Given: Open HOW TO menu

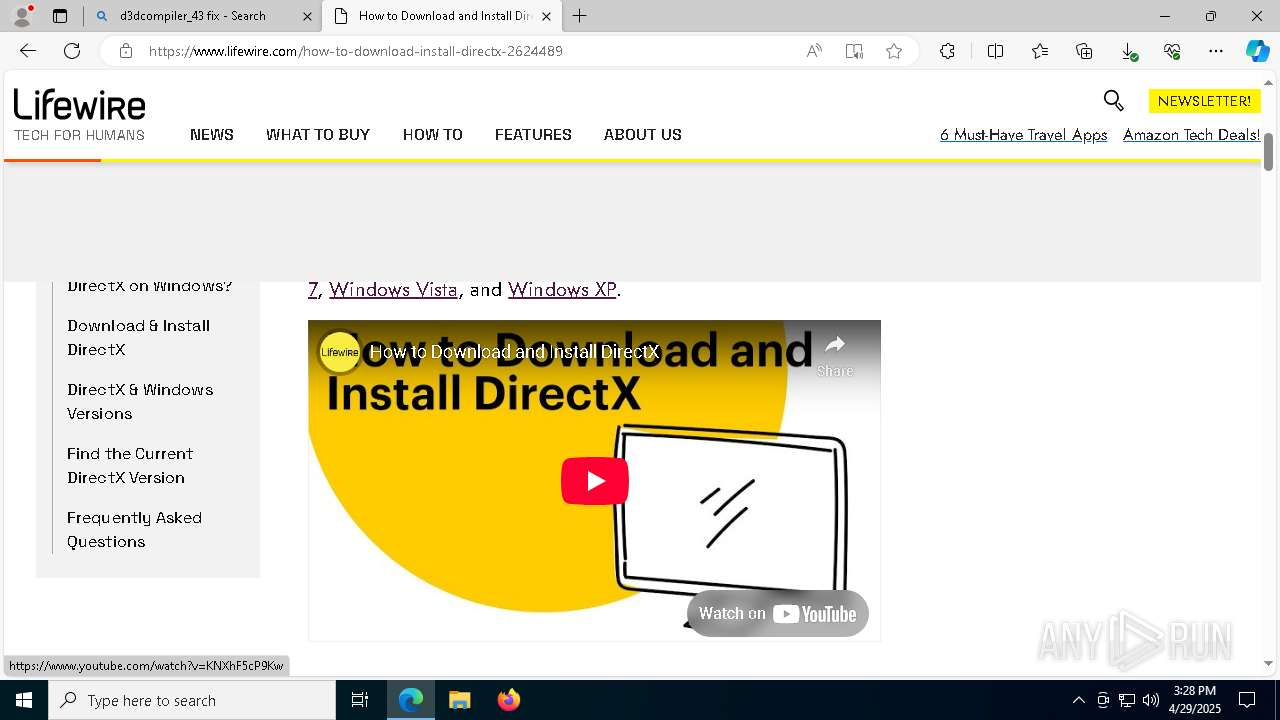Looking at the screenshot, I should coord(433,134).
